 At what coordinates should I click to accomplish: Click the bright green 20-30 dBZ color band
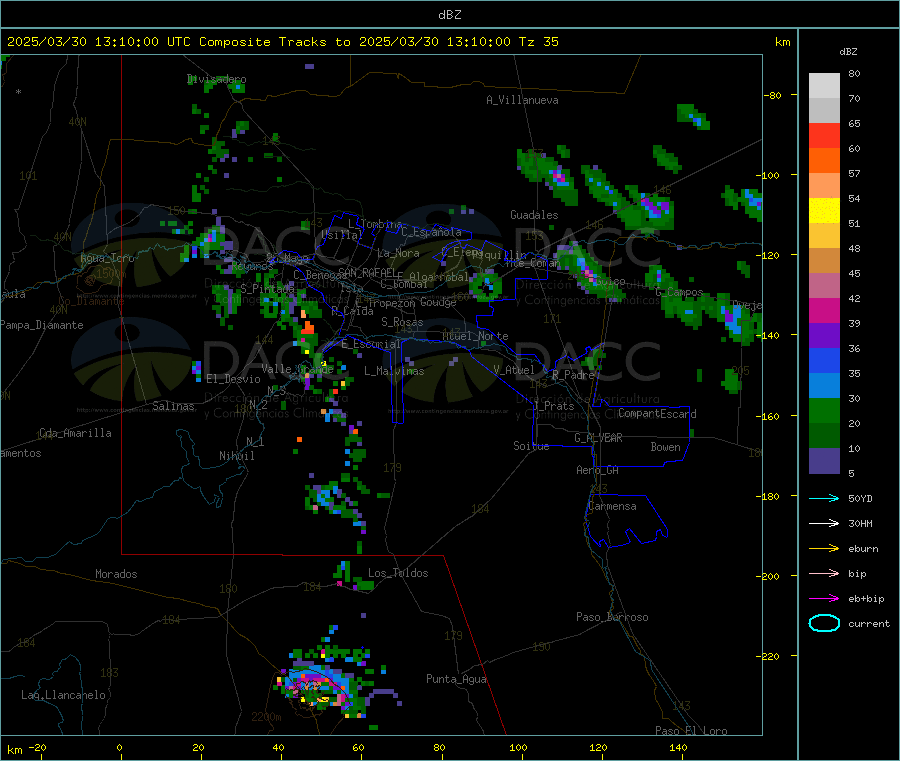(824, 410)
